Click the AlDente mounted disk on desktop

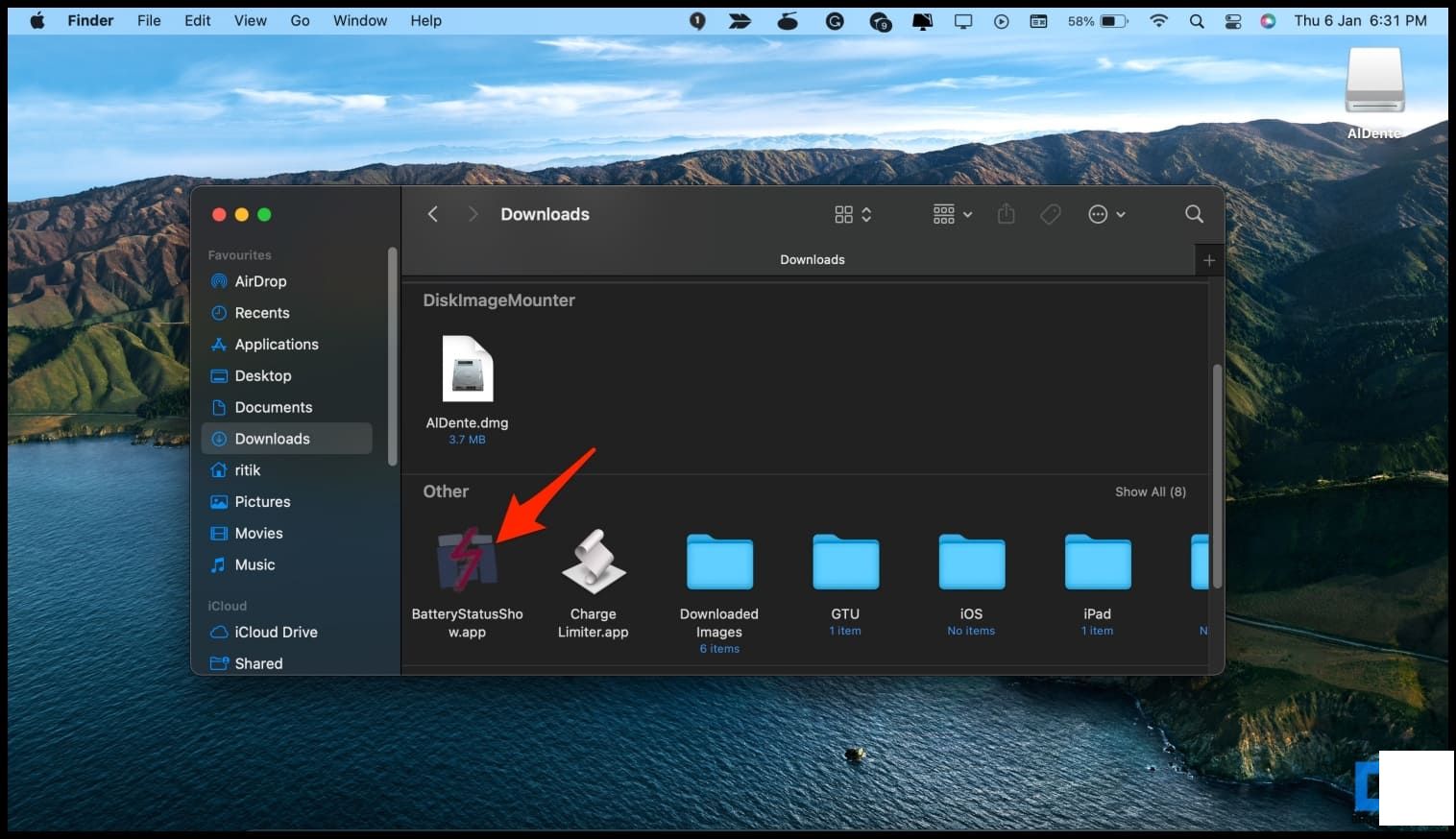[x=1374, y=82]
